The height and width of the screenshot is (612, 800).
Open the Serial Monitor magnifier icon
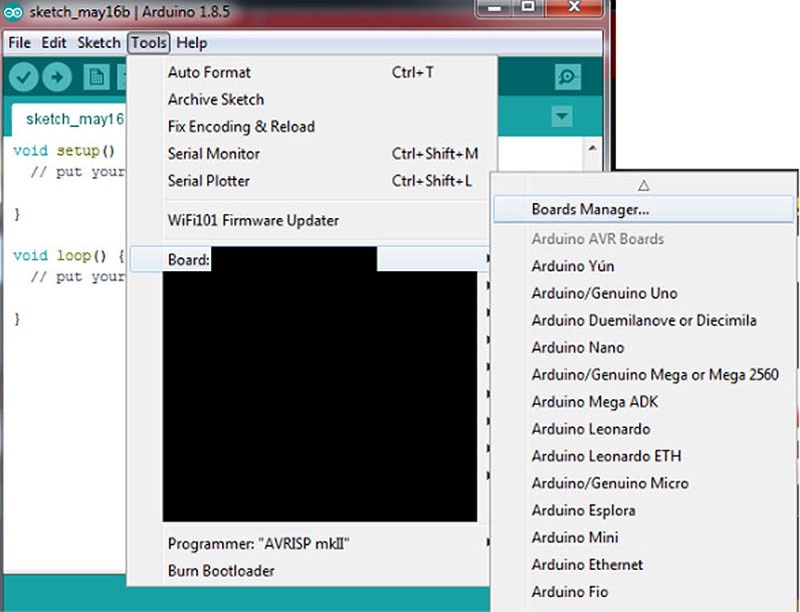[567, 76]
